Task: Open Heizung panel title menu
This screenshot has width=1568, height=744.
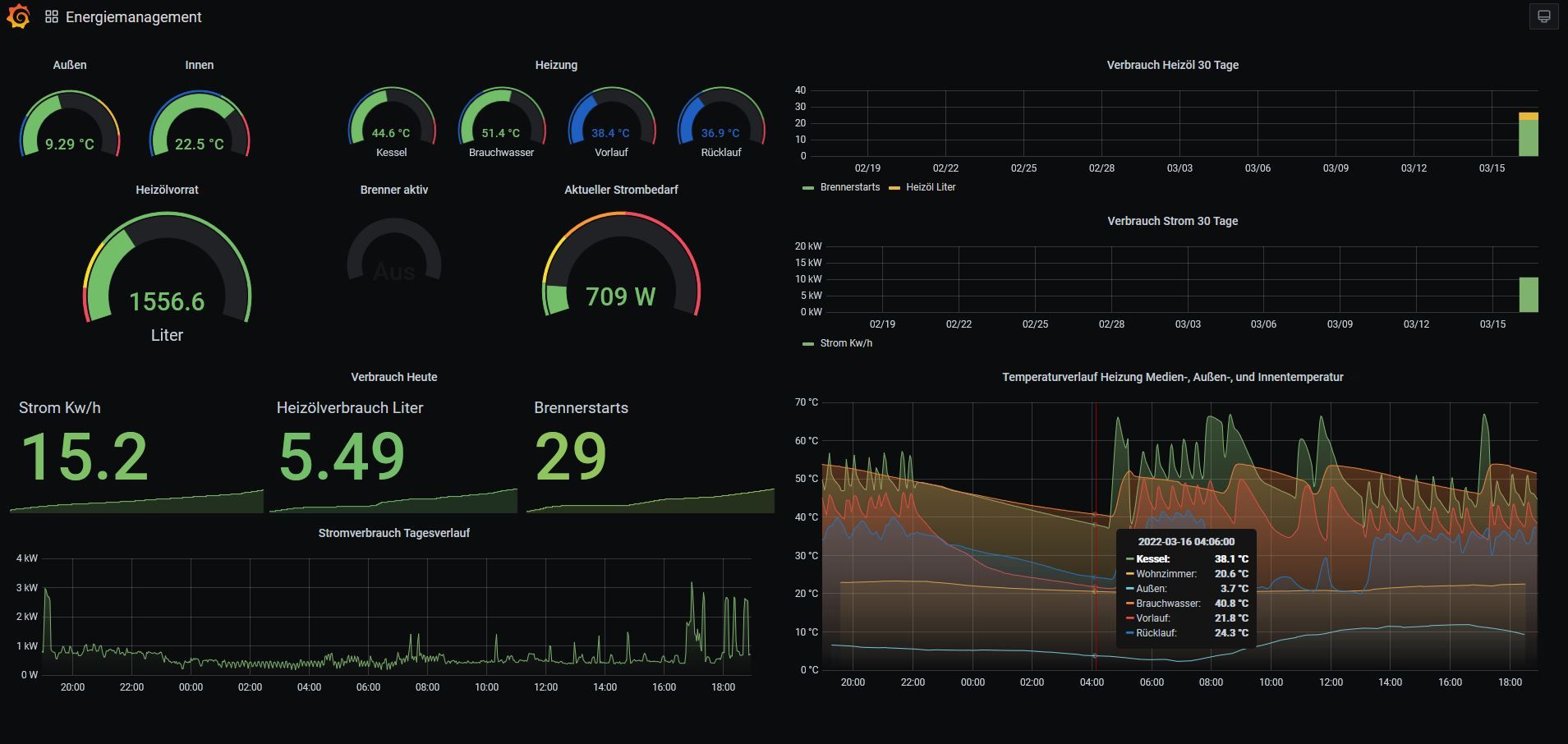Action: [x=556, y=65]
